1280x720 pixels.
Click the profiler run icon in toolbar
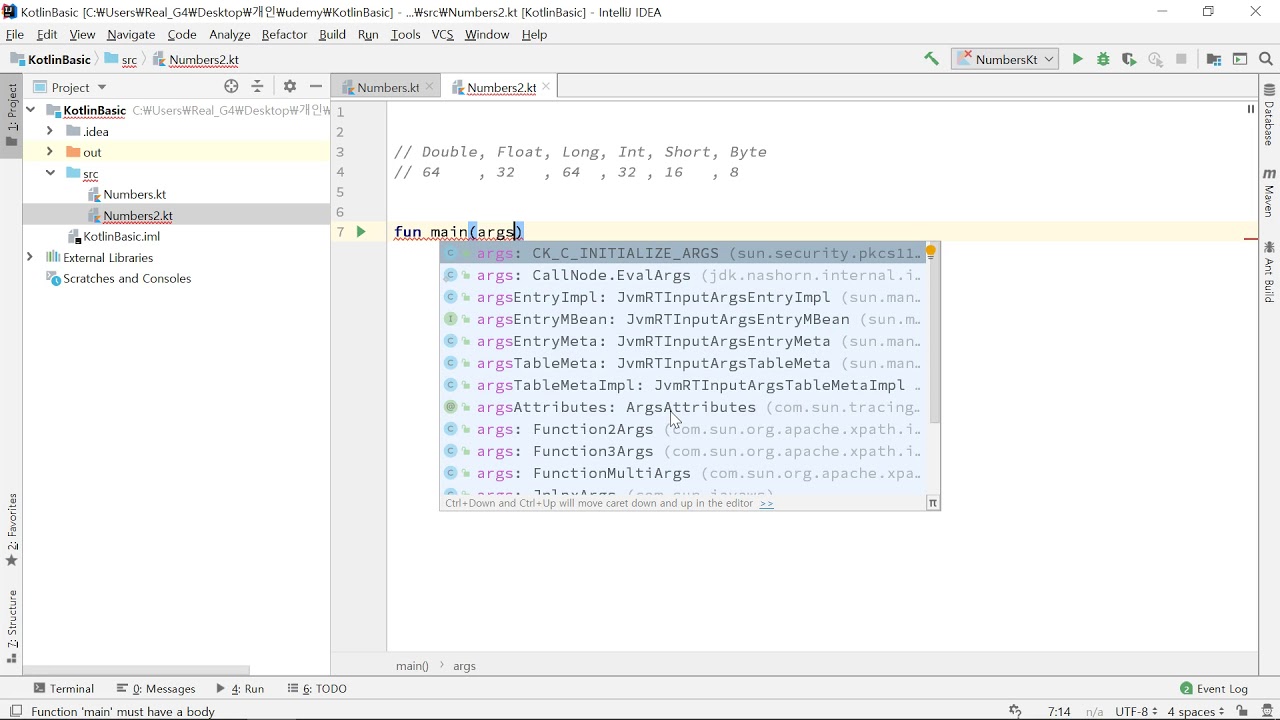click(1156, 60)
